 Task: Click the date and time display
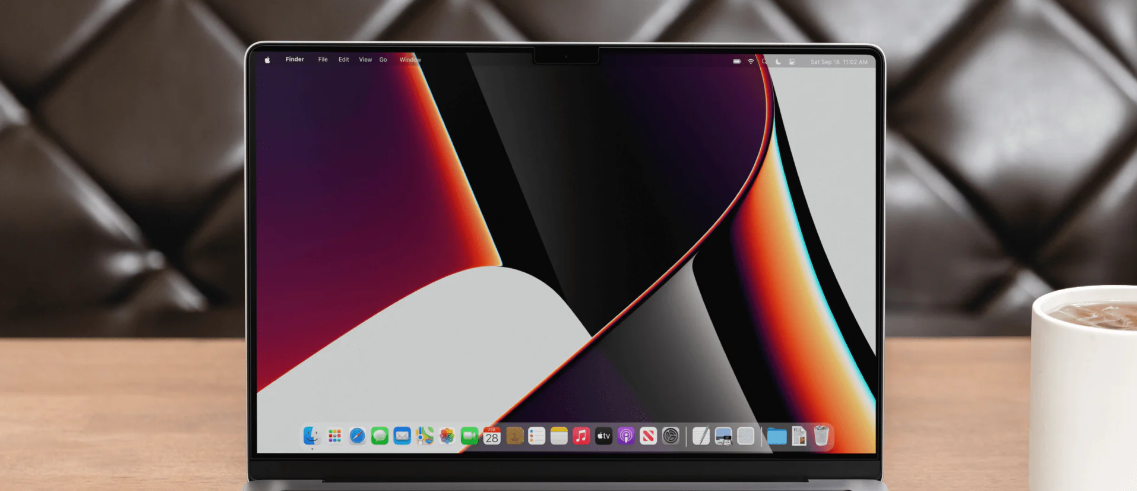839,62
